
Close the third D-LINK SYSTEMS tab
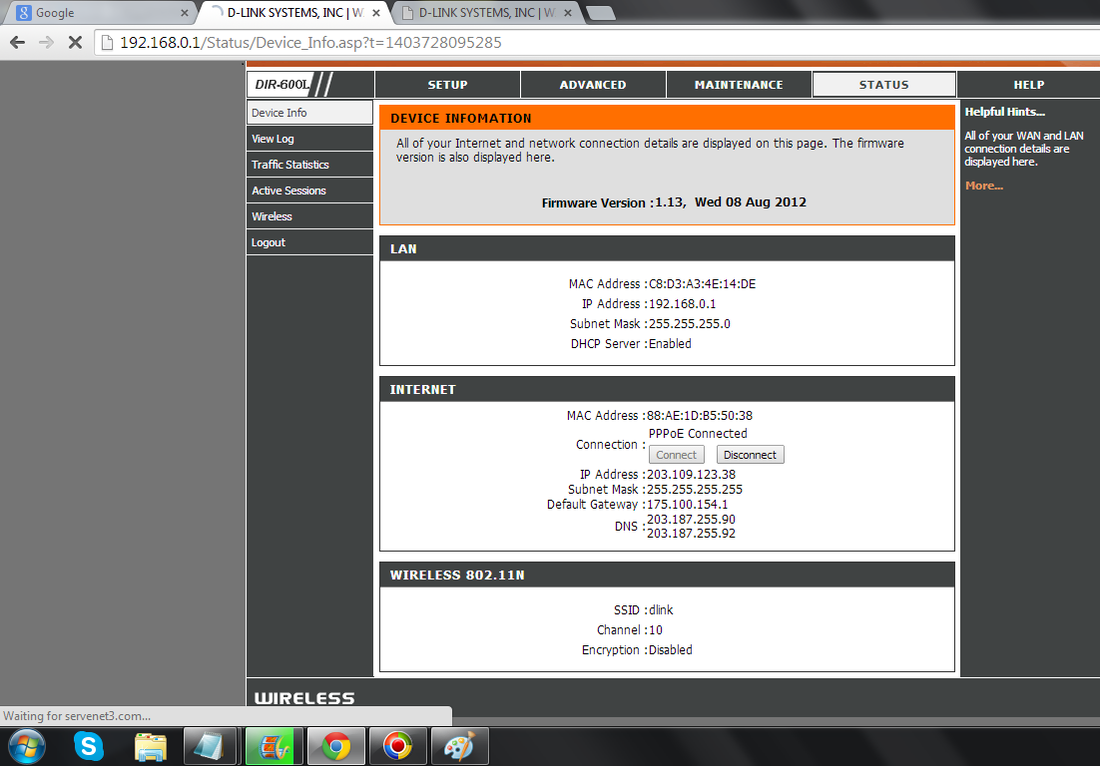(x=568, y=13)
